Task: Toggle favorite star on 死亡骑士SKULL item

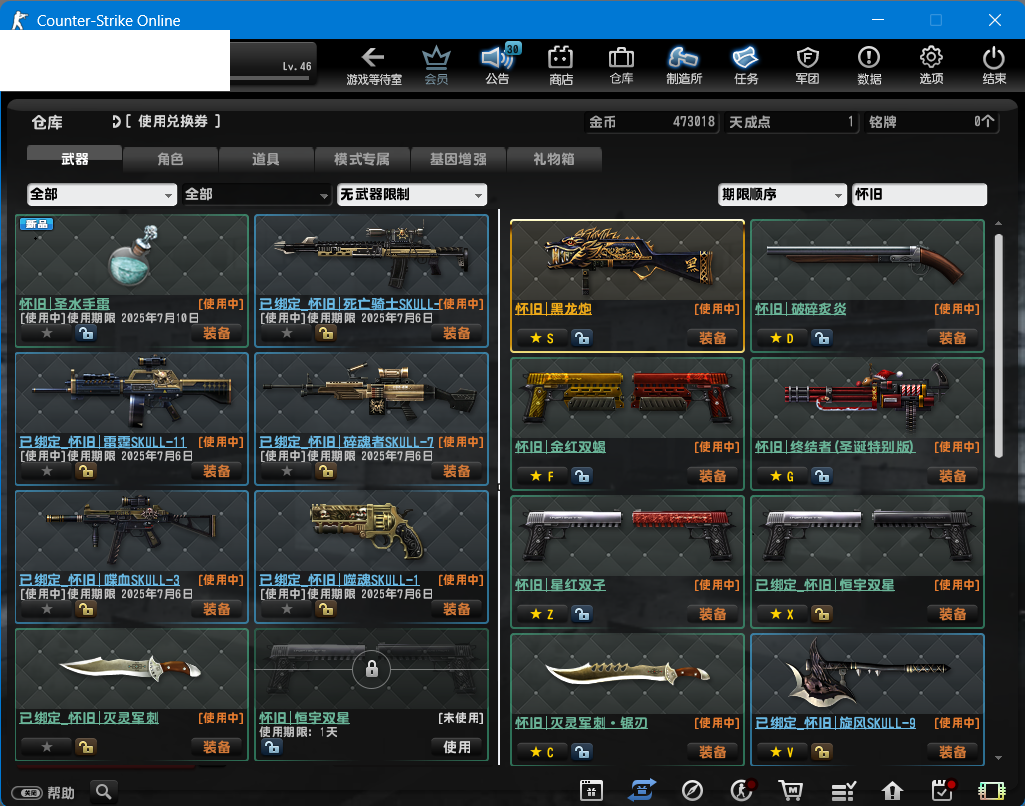Action: (287, 333)
